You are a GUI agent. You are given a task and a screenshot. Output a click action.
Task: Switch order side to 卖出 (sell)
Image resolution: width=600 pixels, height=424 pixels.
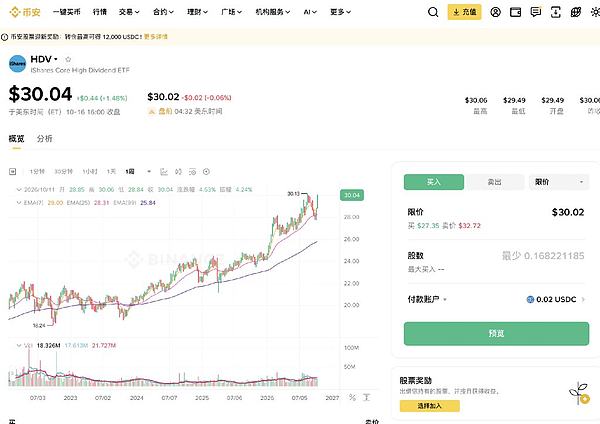(x=494, y=182)
